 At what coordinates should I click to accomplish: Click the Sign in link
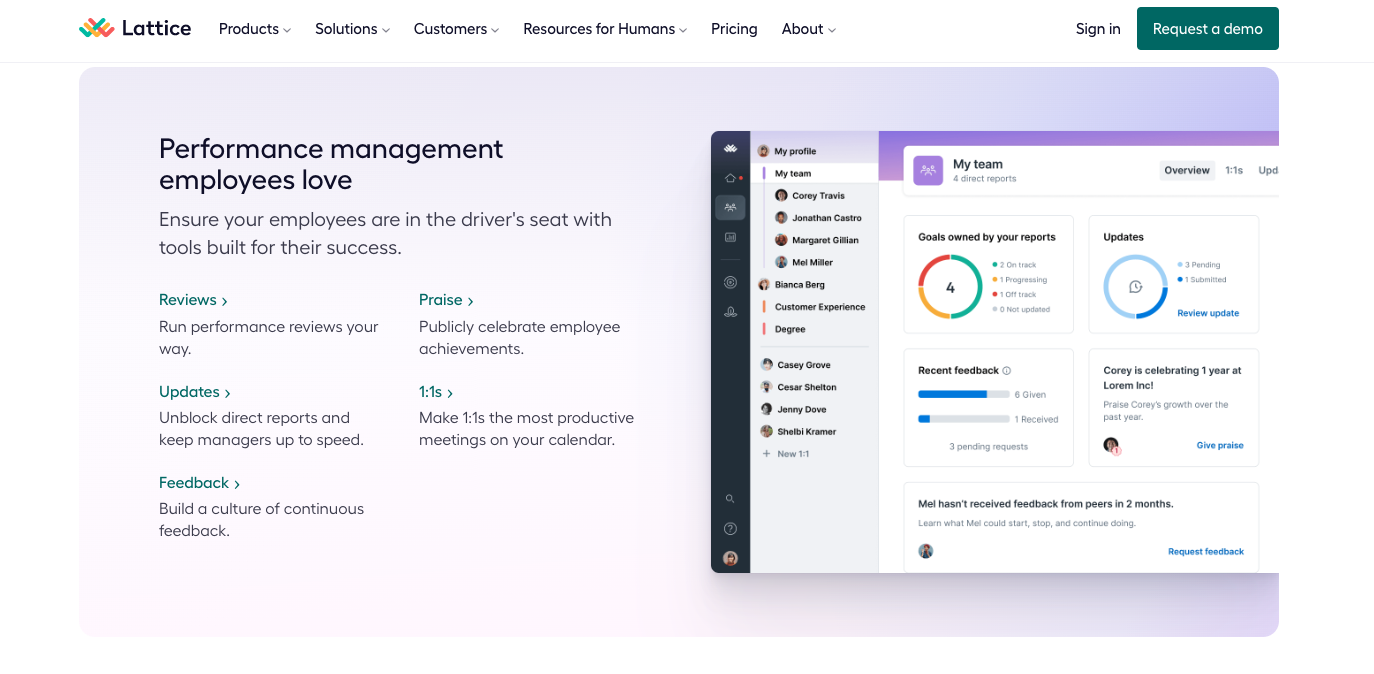pyautogui.click(x=1098, y=29)
